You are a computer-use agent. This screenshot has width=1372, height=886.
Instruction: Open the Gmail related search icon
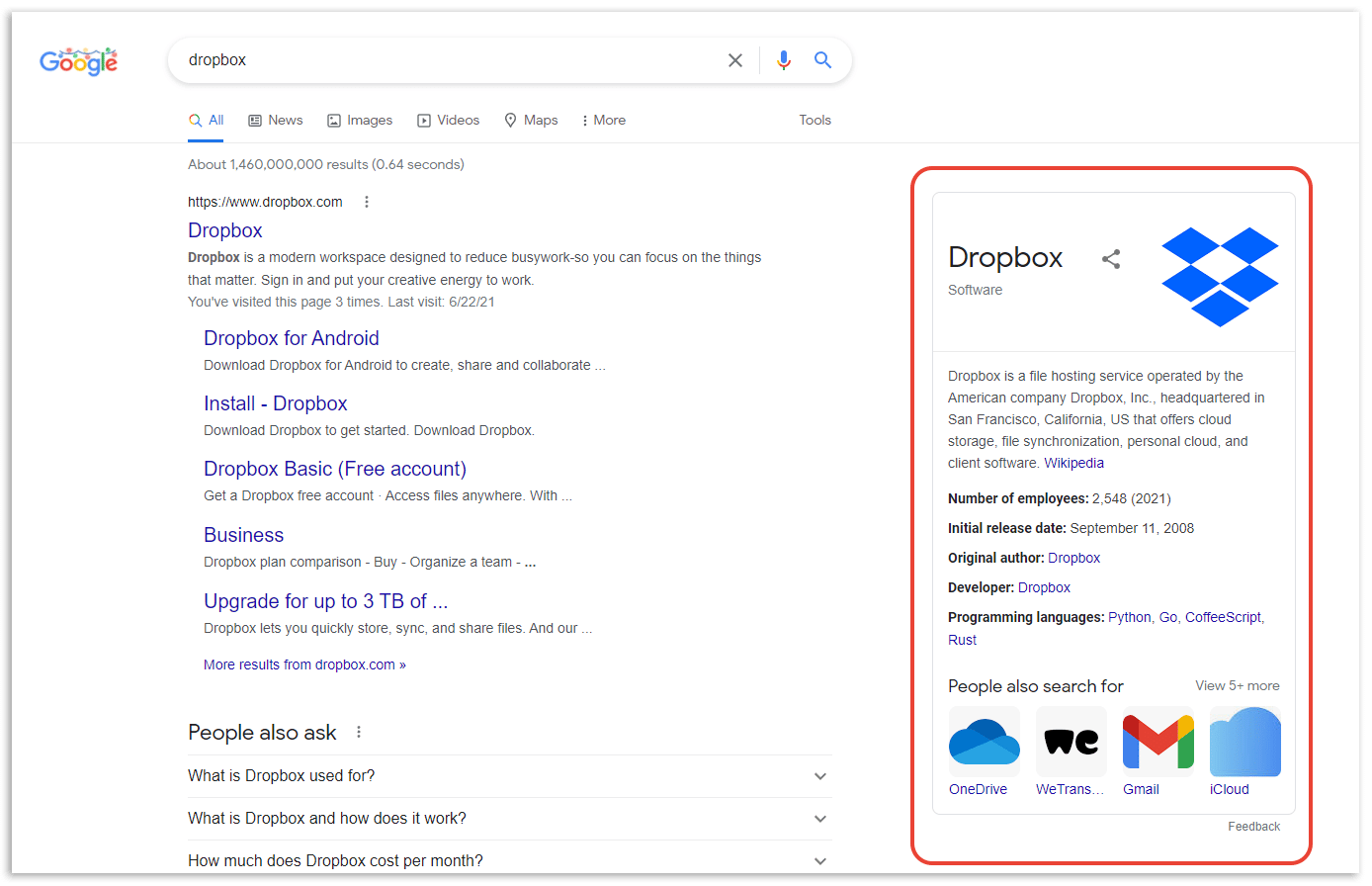(x=1158, y=742)
